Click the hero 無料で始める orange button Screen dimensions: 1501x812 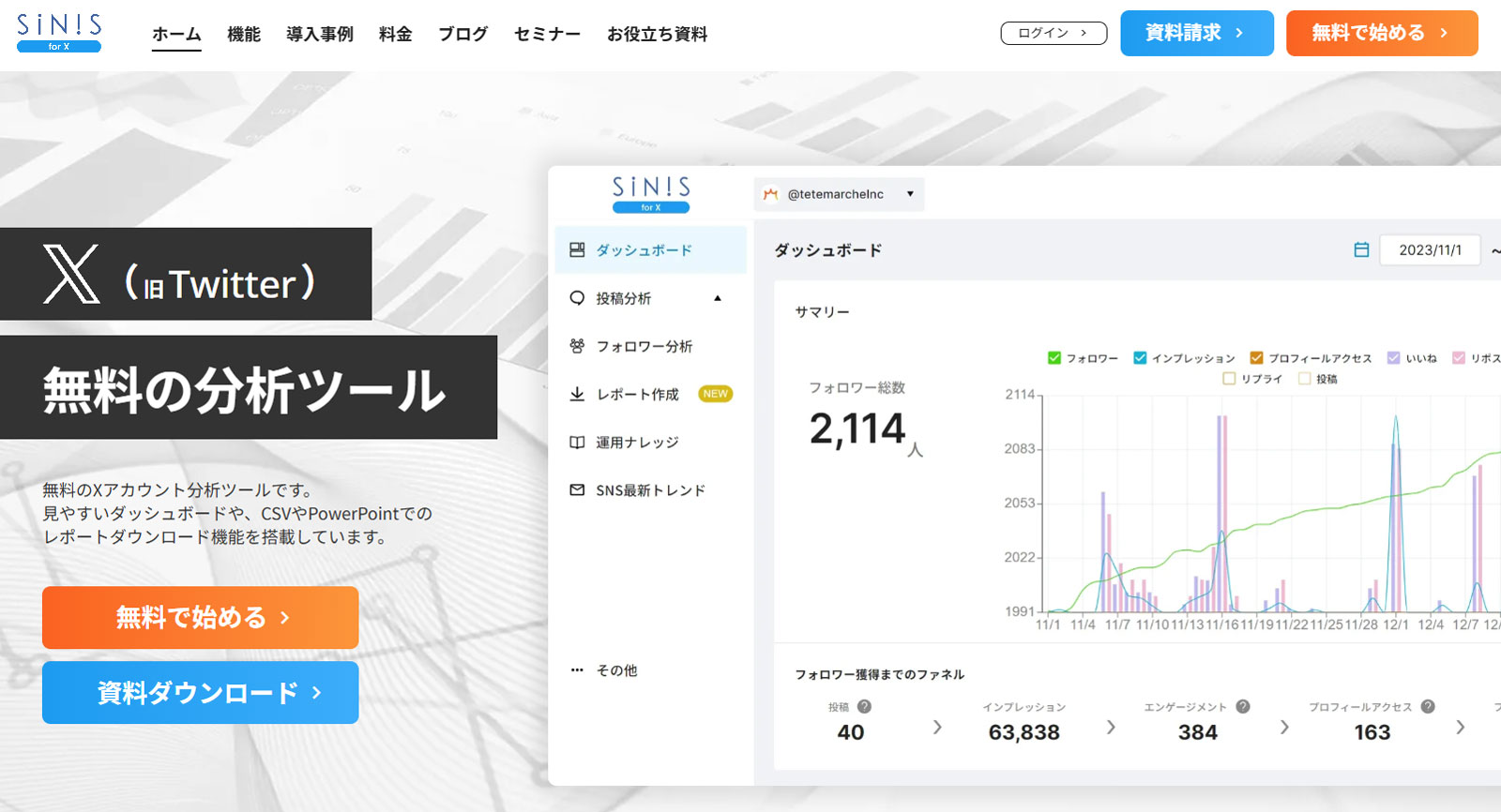point(201,617)
